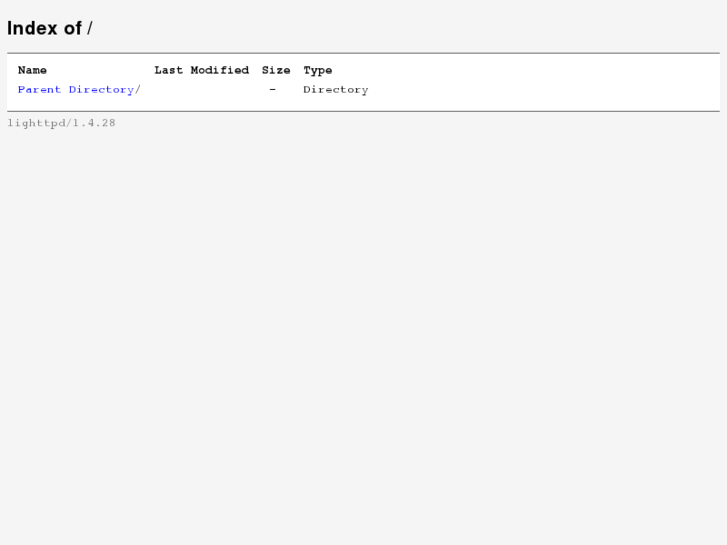Image resolution: width=727 pixels, height=545 pixels.
Task: Click the 'Index of /' page heading
Action: pos(50,28)
